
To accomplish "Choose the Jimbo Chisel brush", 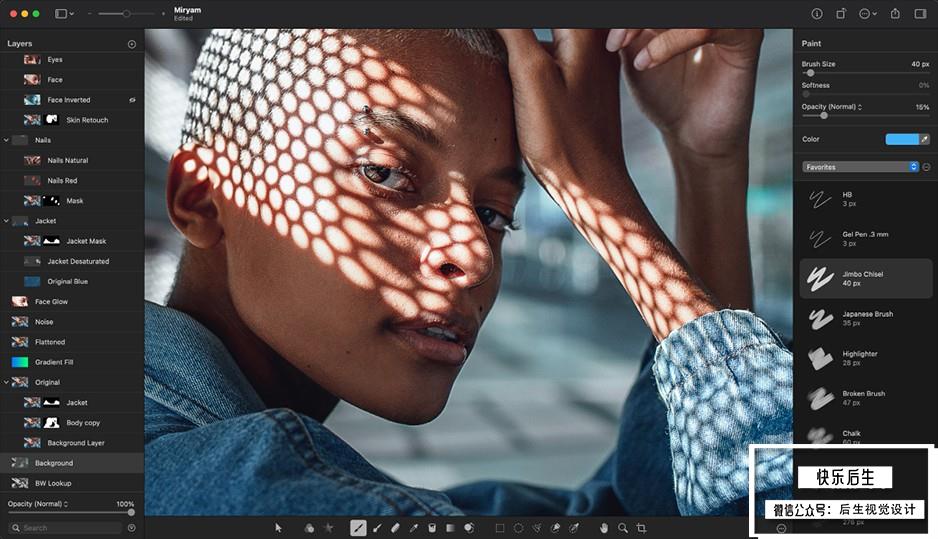I will 866,278.
